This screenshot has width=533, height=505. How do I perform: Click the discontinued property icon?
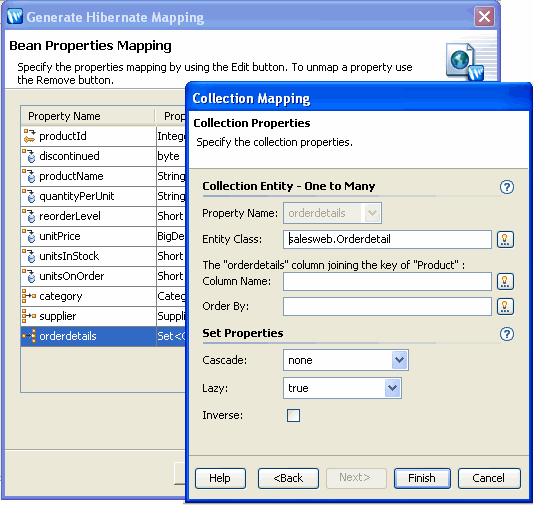pos(29,156)
